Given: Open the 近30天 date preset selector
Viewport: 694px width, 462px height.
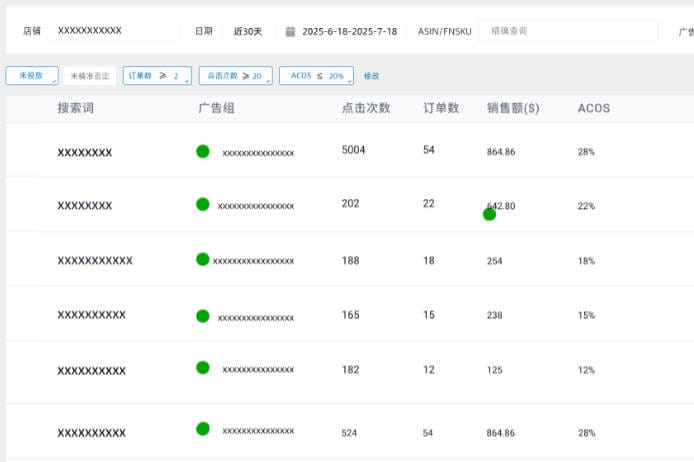Looking at the screenshot, I should pos(247,31).
